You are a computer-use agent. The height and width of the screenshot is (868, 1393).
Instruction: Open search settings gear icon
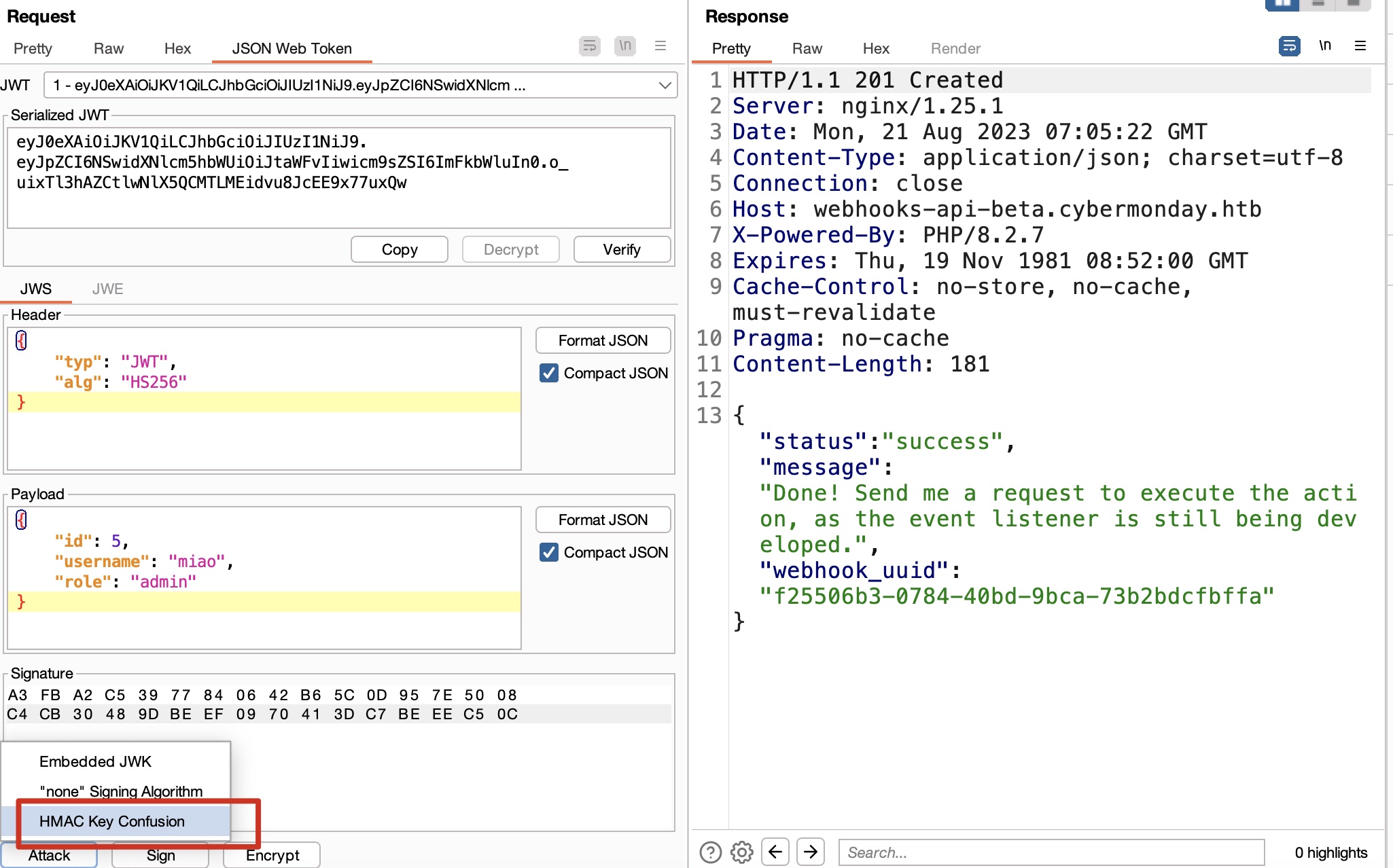(742, 852)
